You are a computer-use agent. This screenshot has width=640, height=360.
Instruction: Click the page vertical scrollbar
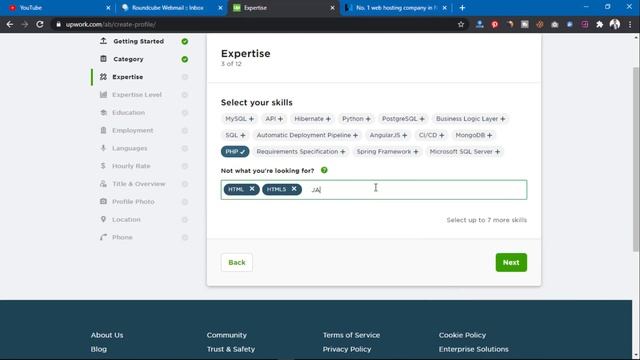(x=636, y=159)
